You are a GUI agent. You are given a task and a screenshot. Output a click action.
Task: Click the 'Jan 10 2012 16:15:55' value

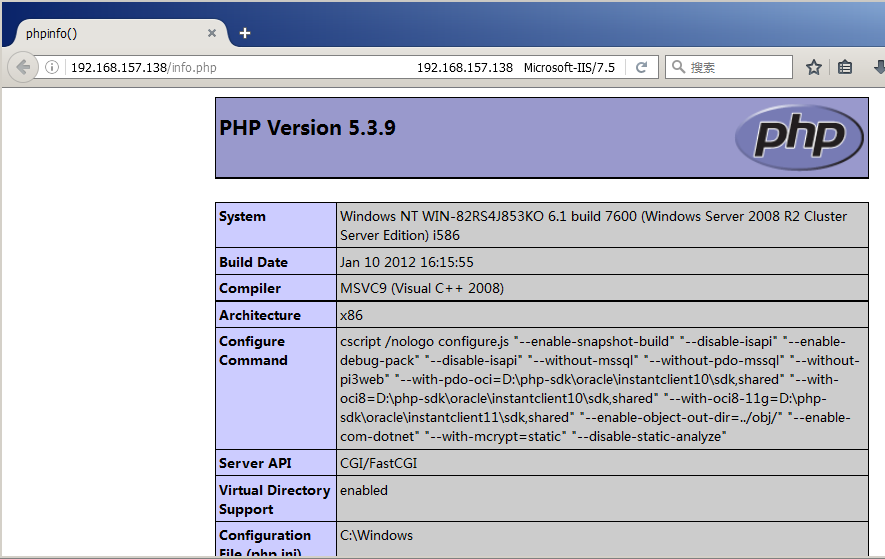[406, 262]
